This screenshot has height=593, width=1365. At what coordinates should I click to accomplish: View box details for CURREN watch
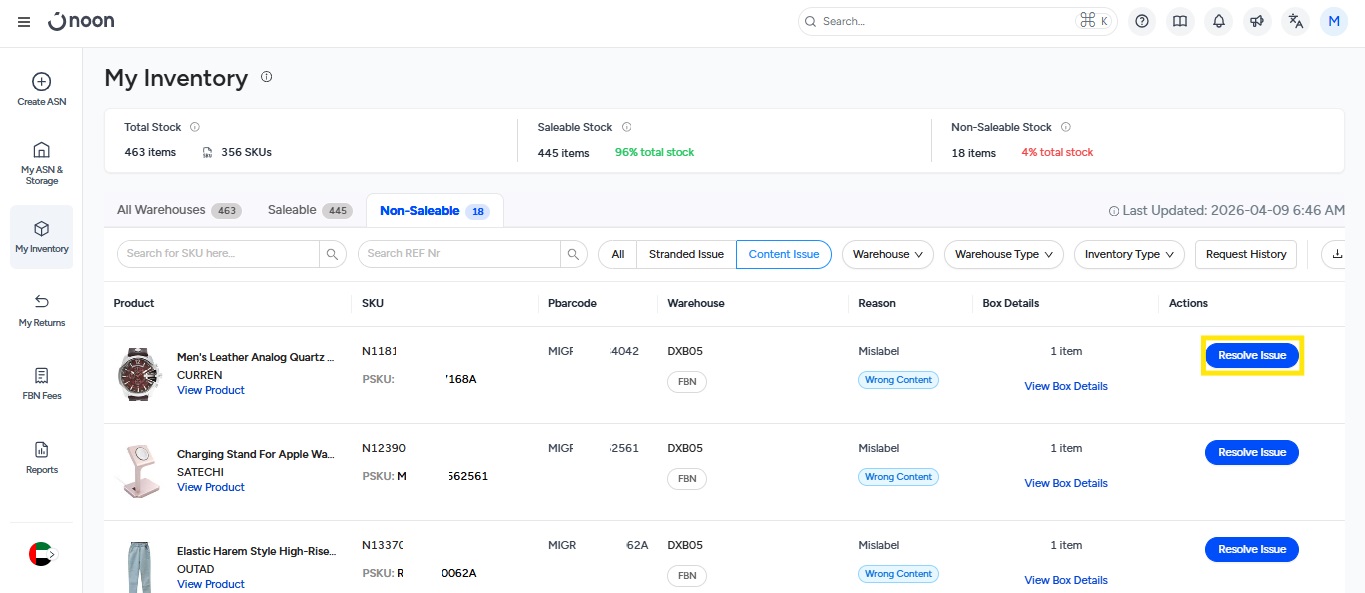[x=1065, y=386]
